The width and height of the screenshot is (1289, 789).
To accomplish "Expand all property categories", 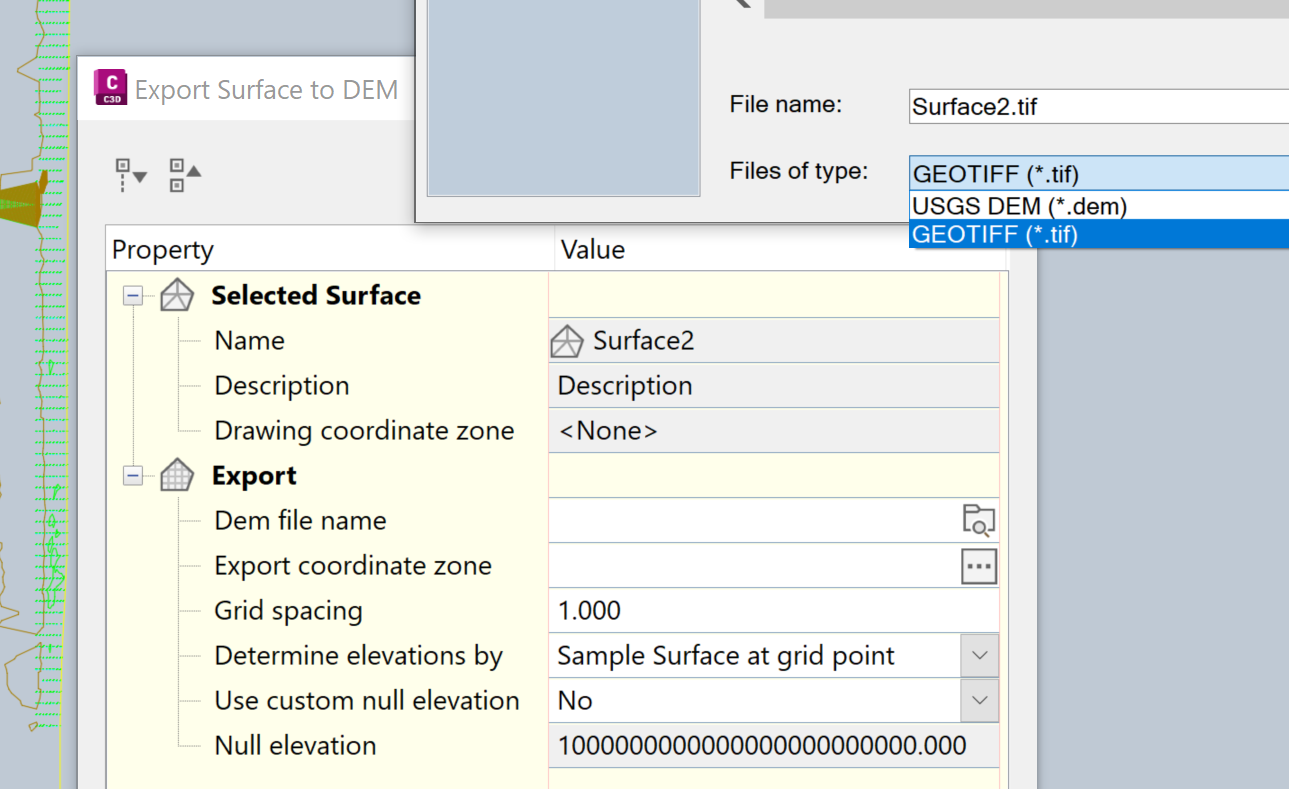I will (x=127, y=175).
